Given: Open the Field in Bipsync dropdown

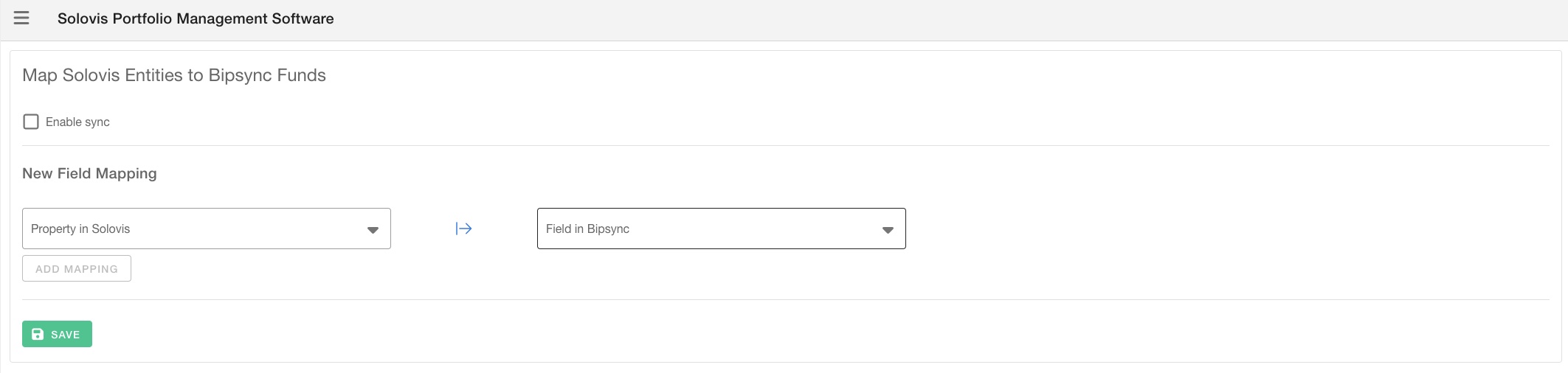Looking at the screenshot, I should pos(721,229).
